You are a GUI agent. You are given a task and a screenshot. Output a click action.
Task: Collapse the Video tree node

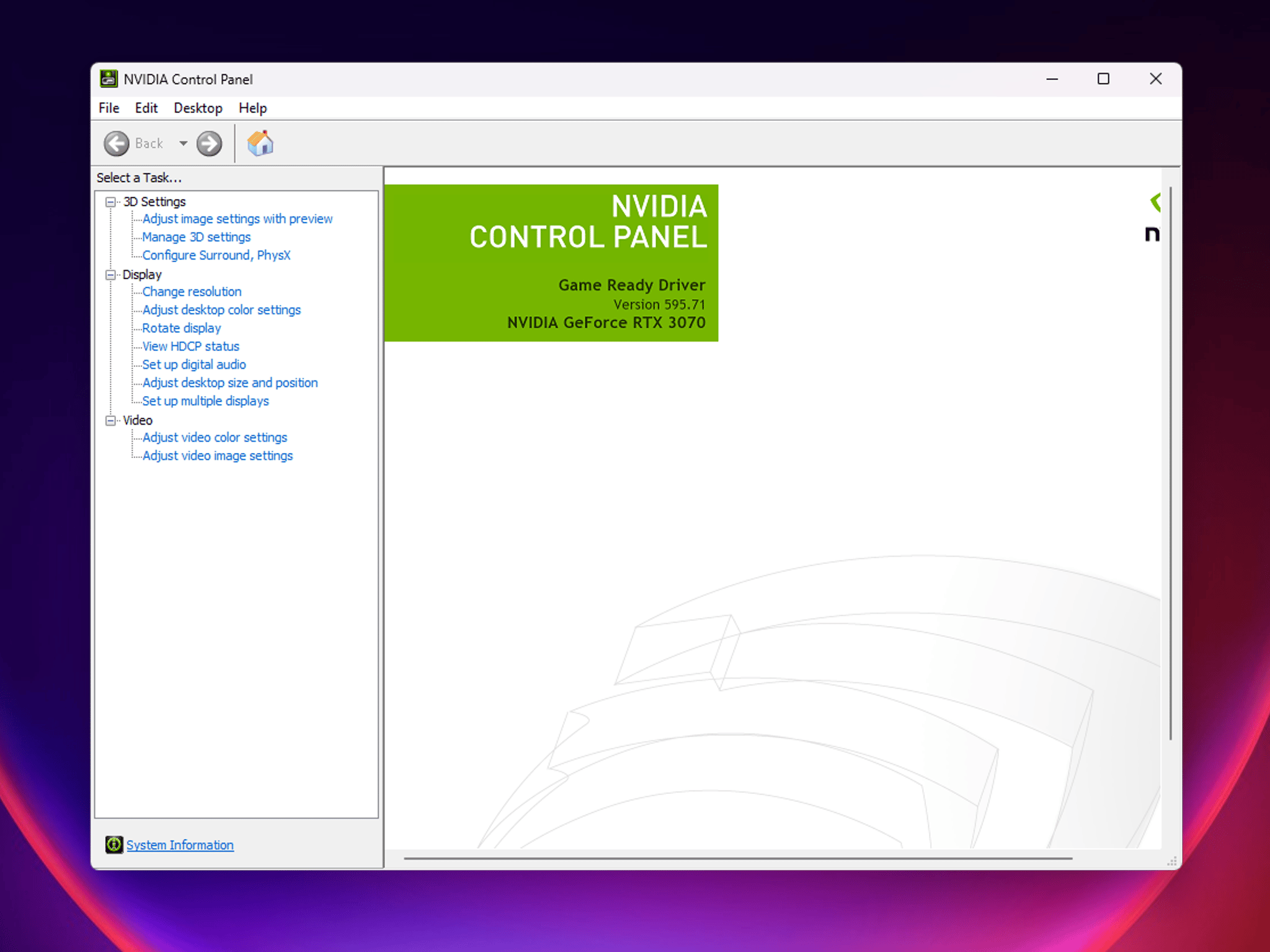pos(110,420)
